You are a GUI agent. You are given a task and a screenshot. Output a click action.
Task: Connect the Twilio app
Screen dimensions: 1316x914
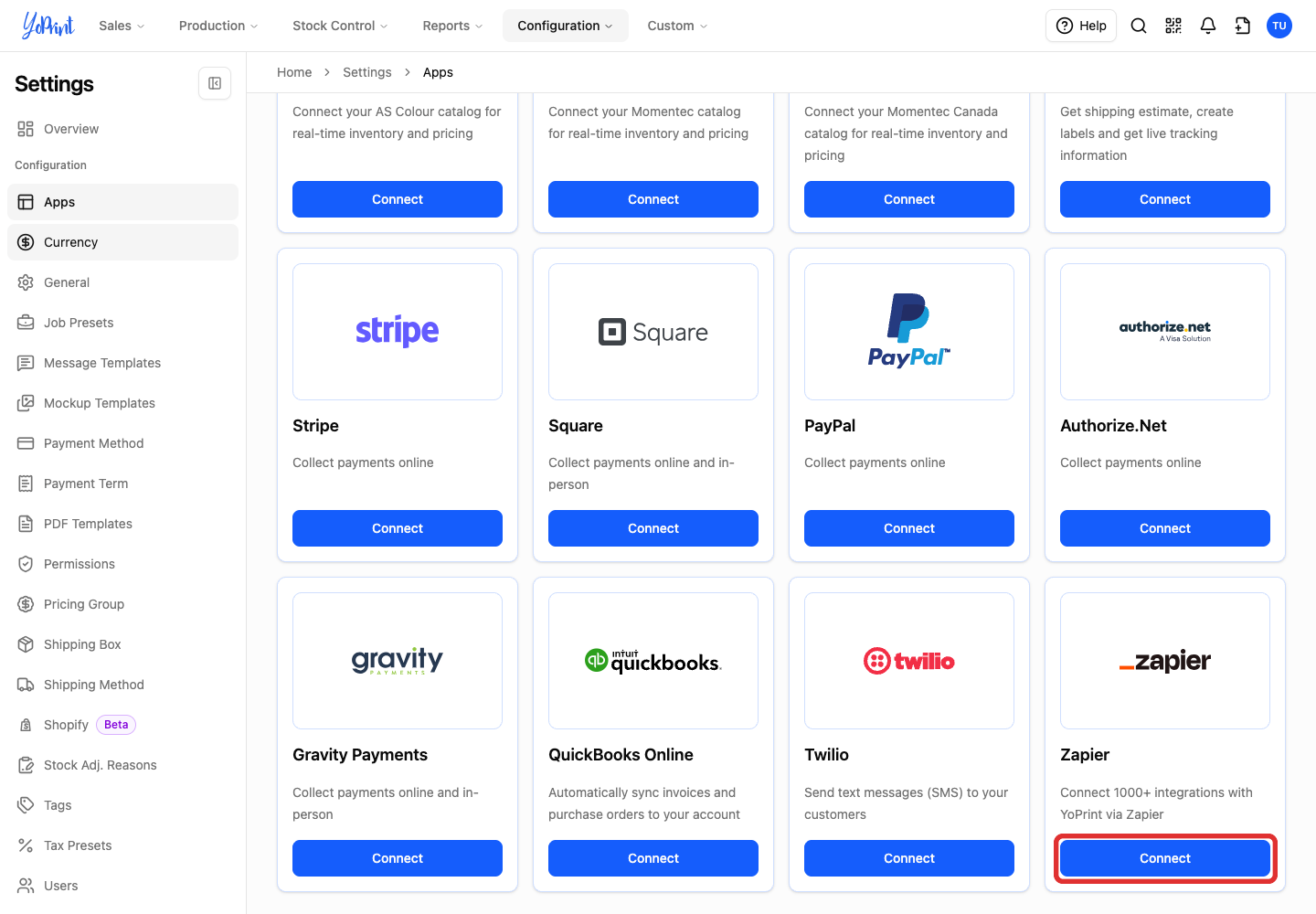pos(909,858)
